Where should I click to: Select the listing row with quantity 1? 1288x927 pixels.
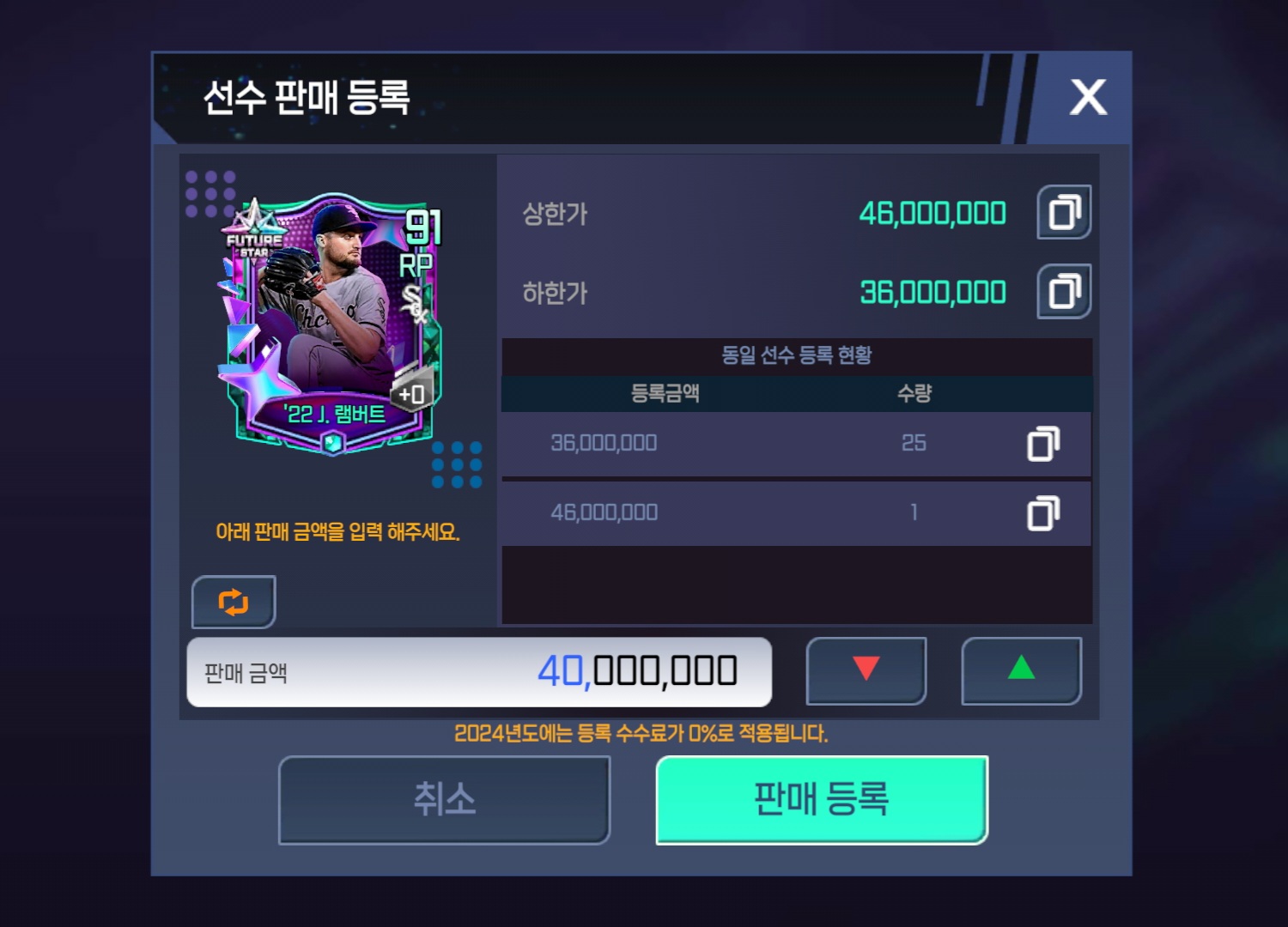[796, 513]
